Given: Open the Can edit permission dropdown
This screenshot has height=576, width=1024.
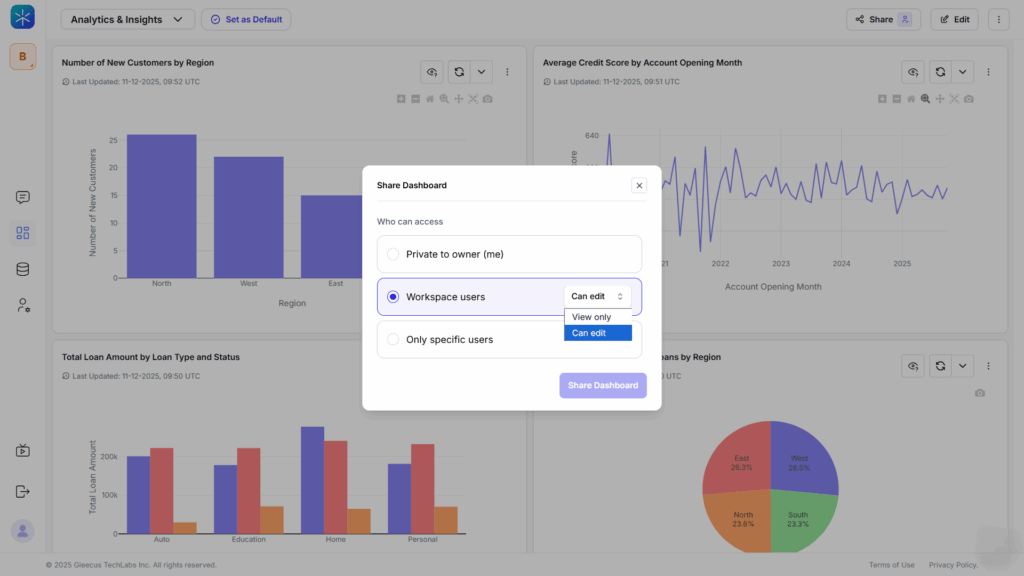Looking at the screenshot, I should click(x=597, y=297).
